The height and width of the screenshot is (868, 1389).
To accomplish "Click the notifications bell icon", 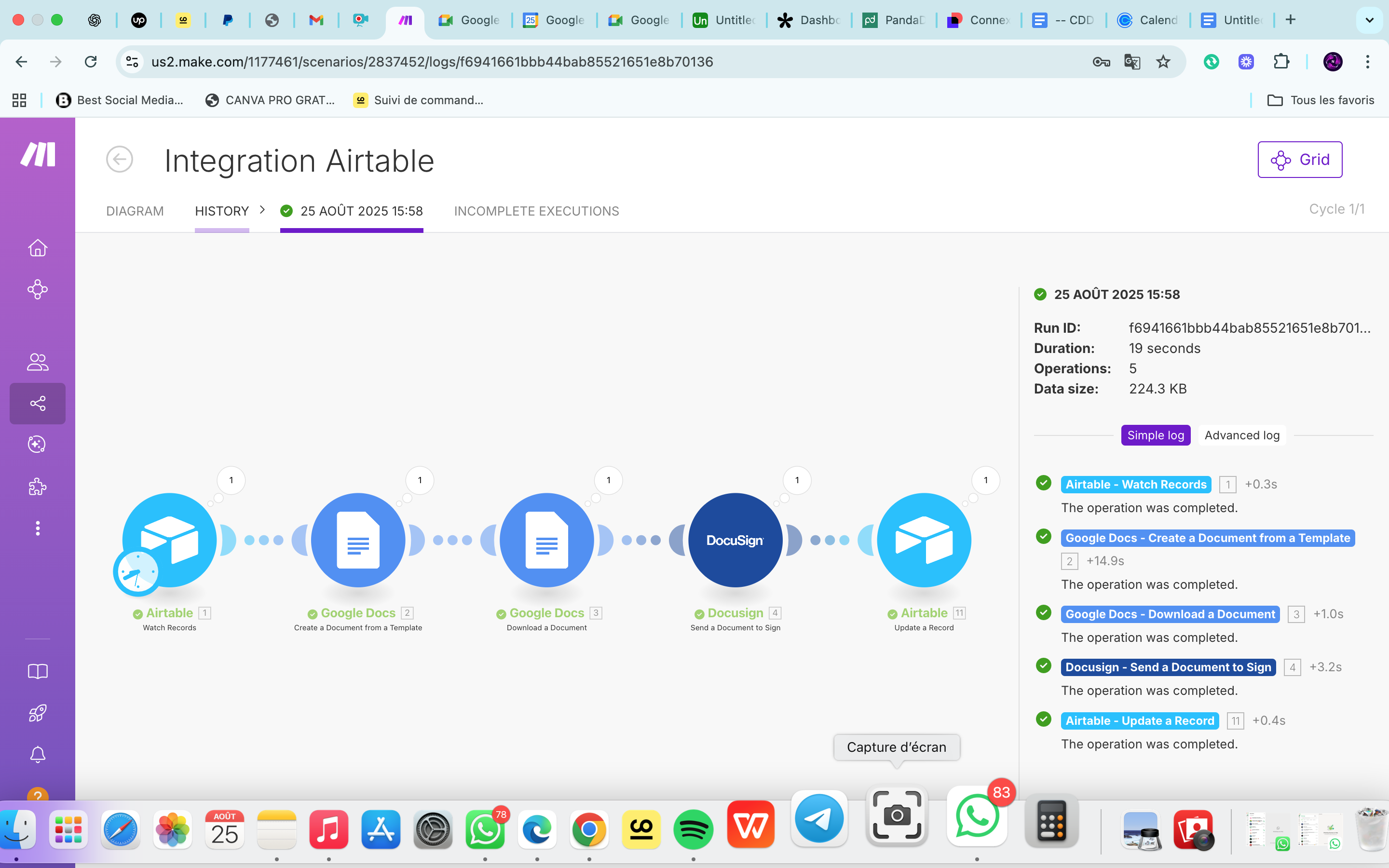I will point(37,754).
